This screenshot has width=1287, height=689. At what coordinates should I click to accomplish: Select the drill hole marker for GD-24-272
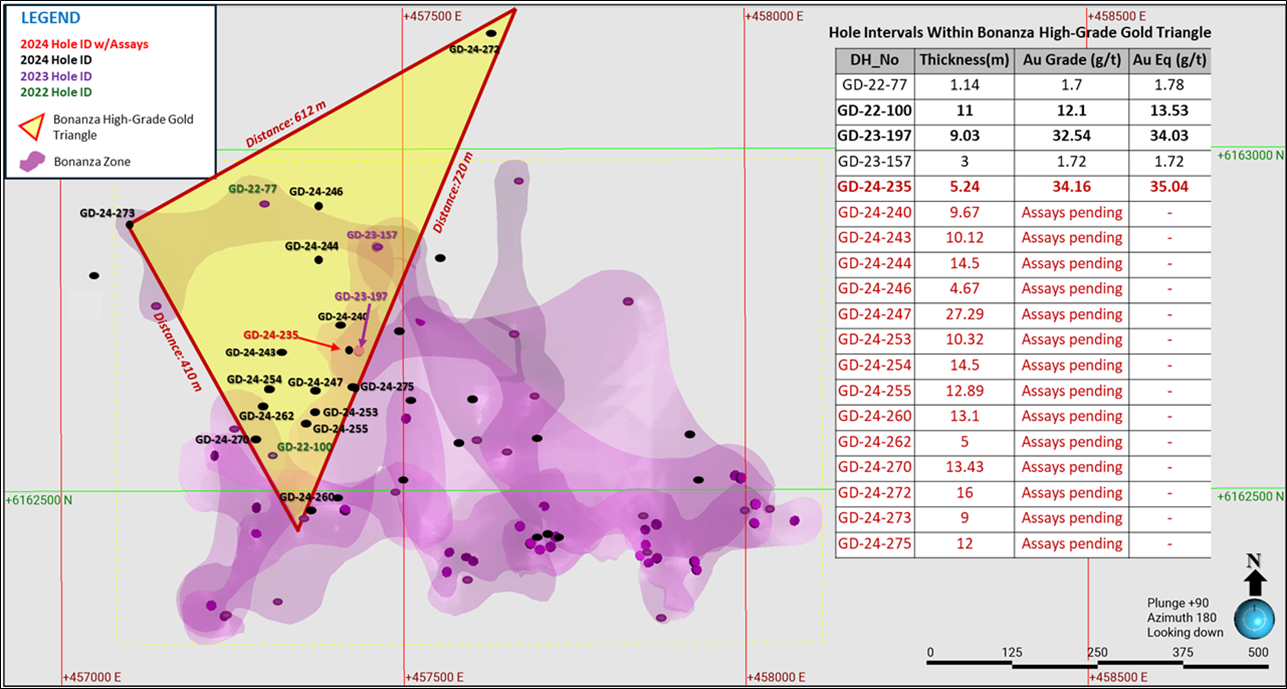coord(491,33)
